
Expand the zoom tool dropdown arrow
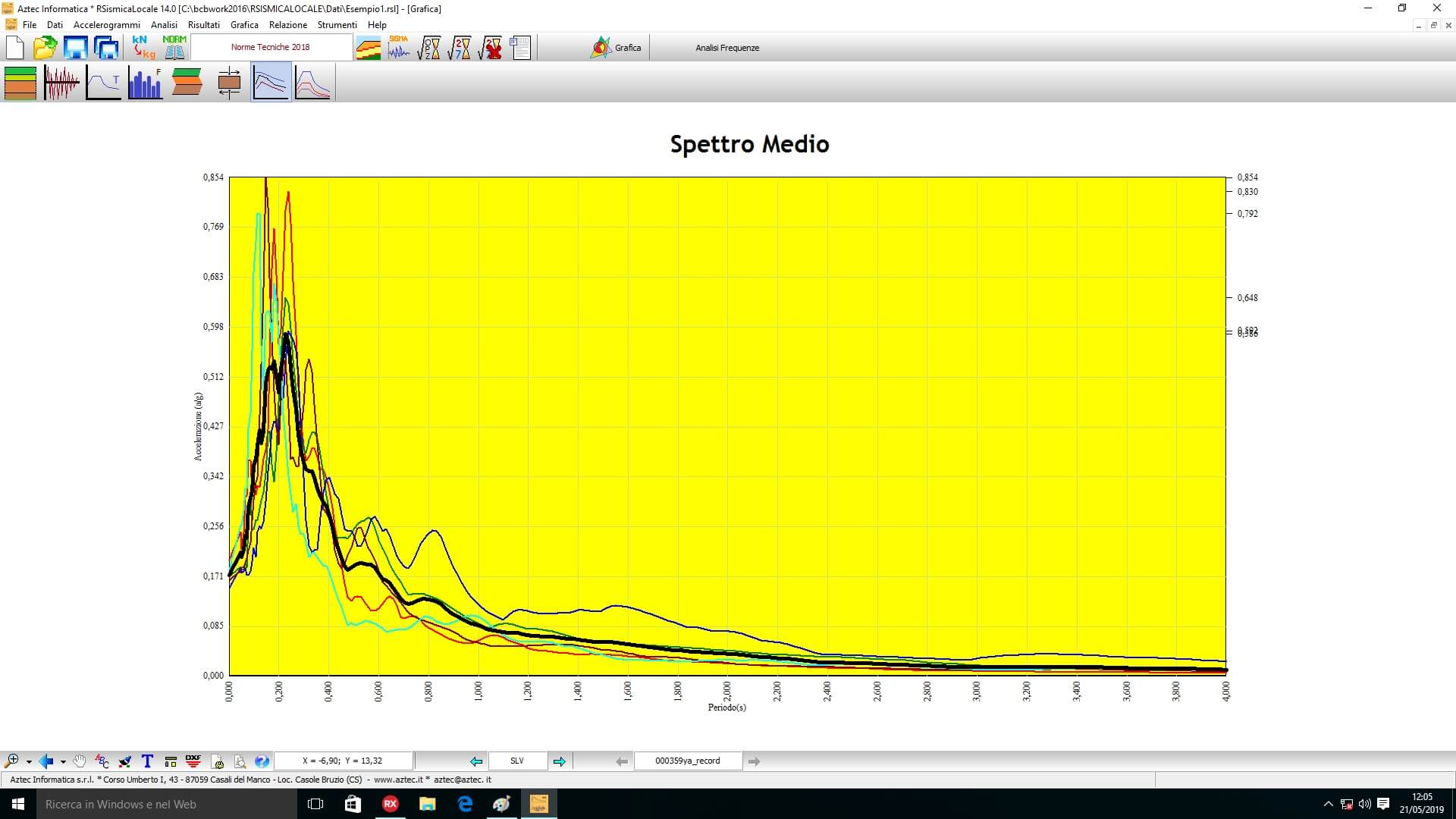(29, 761)
